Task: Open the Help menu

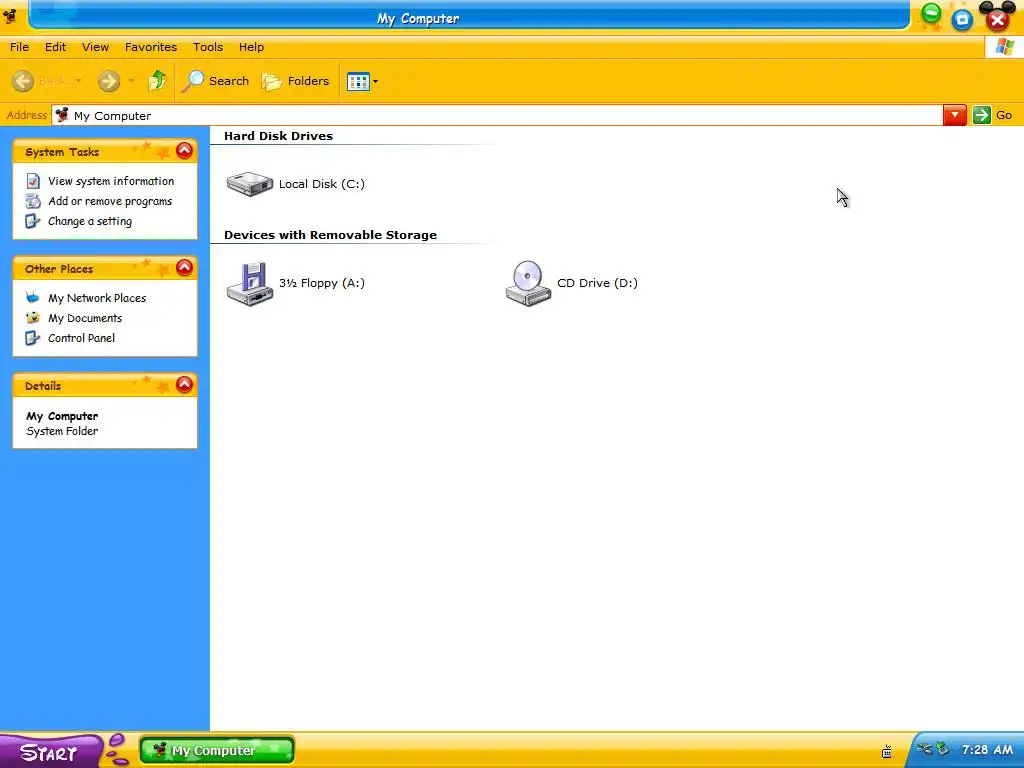Action: [251, 47]
